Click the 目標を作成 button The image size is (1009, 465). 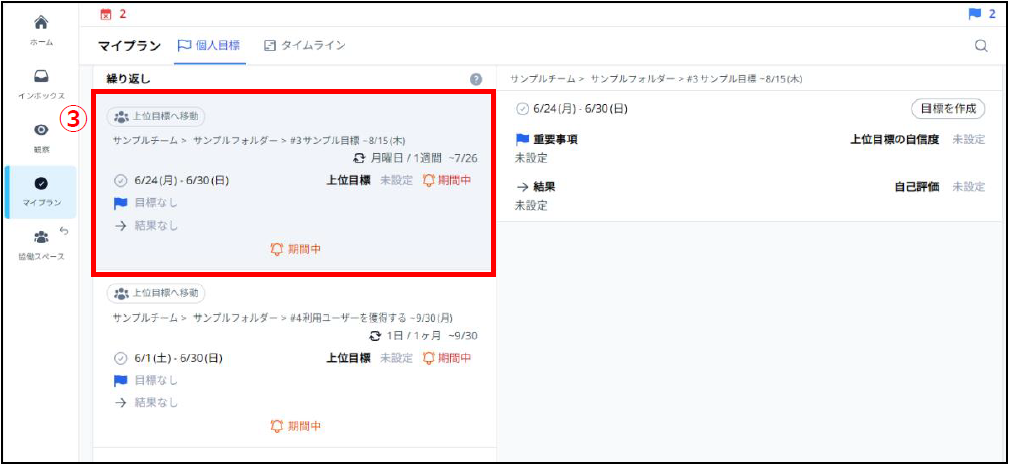[948, 109]
